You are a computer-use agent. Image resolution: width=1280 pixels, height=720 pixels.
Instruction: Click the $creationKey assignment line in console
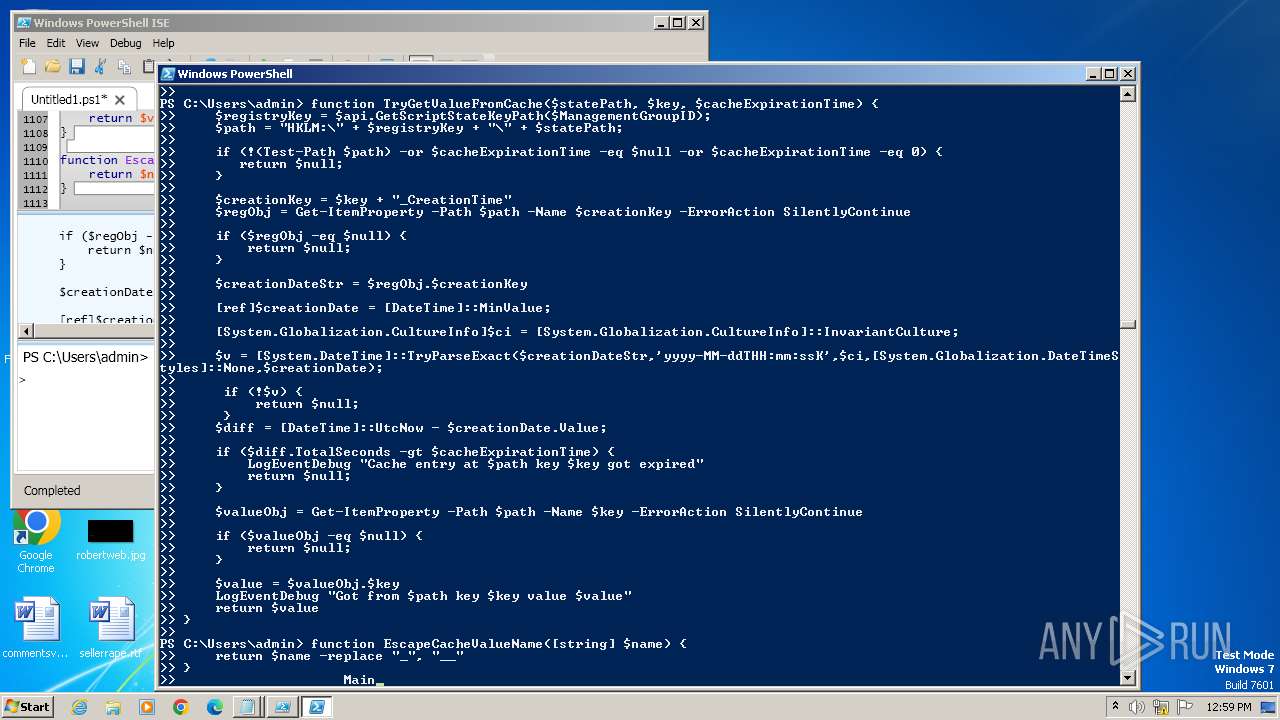click(x=363, y=200)
